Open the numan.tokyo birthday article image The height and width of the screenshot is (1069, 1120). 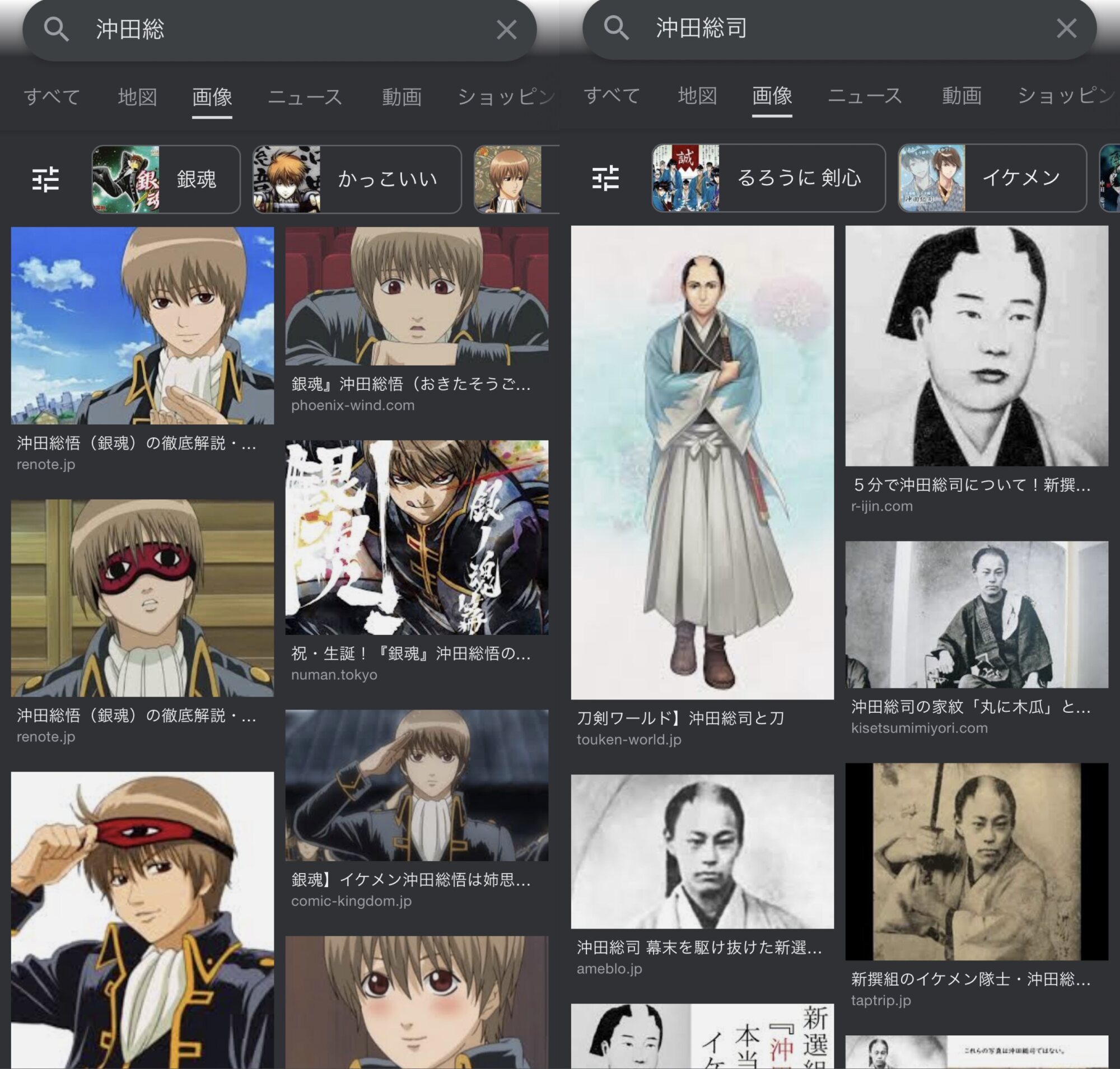pos(416,537)
